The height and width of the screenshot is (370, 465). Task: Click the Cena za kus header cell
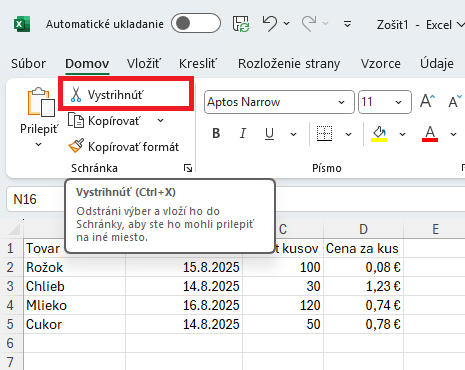click(363, 248)
